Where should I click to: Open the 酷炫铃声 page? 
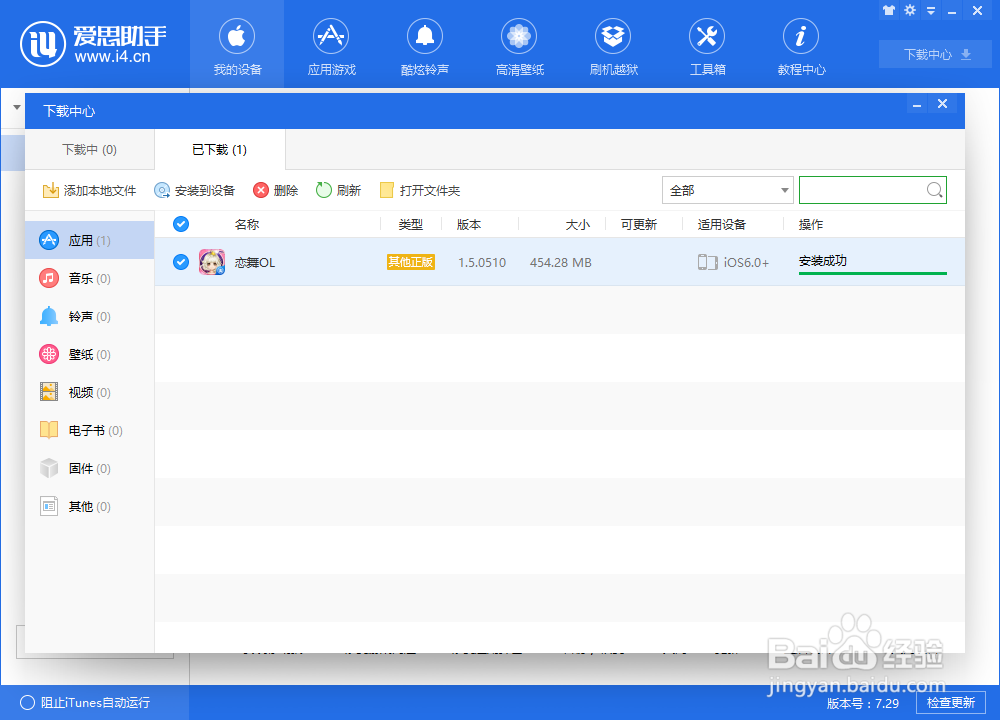coord(424,44)
